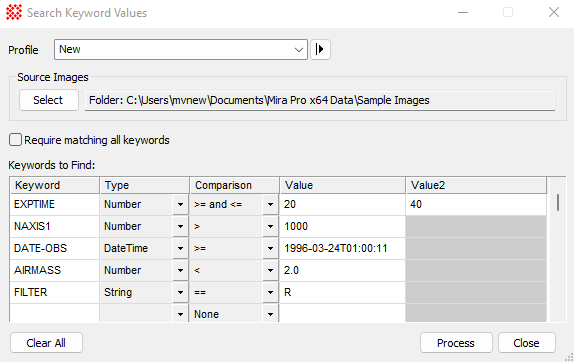Expand the Profile combo box showing New

[181, 49]
